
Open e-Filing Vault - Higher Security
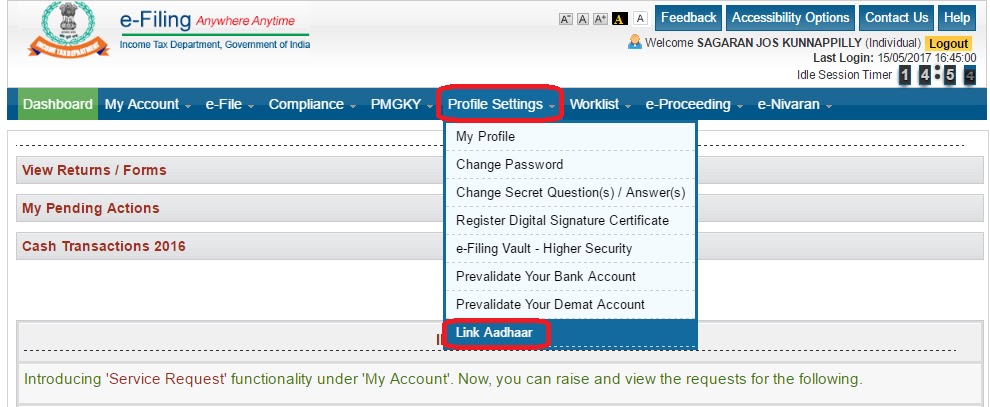coord(571,249)
